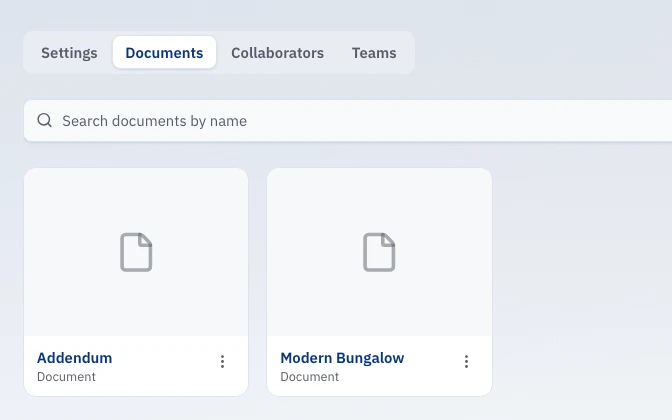This screenshot has height=420, width=672.
Task: Open the Settings tab
Action: pos(69,53)
